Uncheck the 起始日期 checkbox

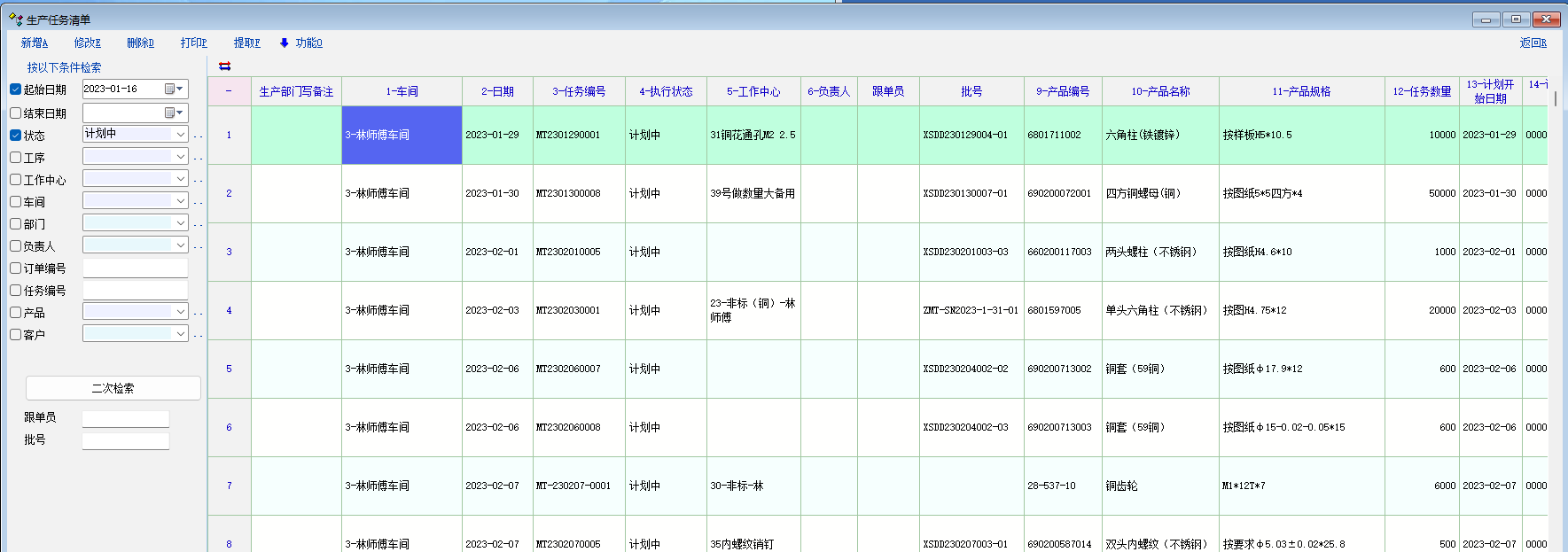coord(16,89)
